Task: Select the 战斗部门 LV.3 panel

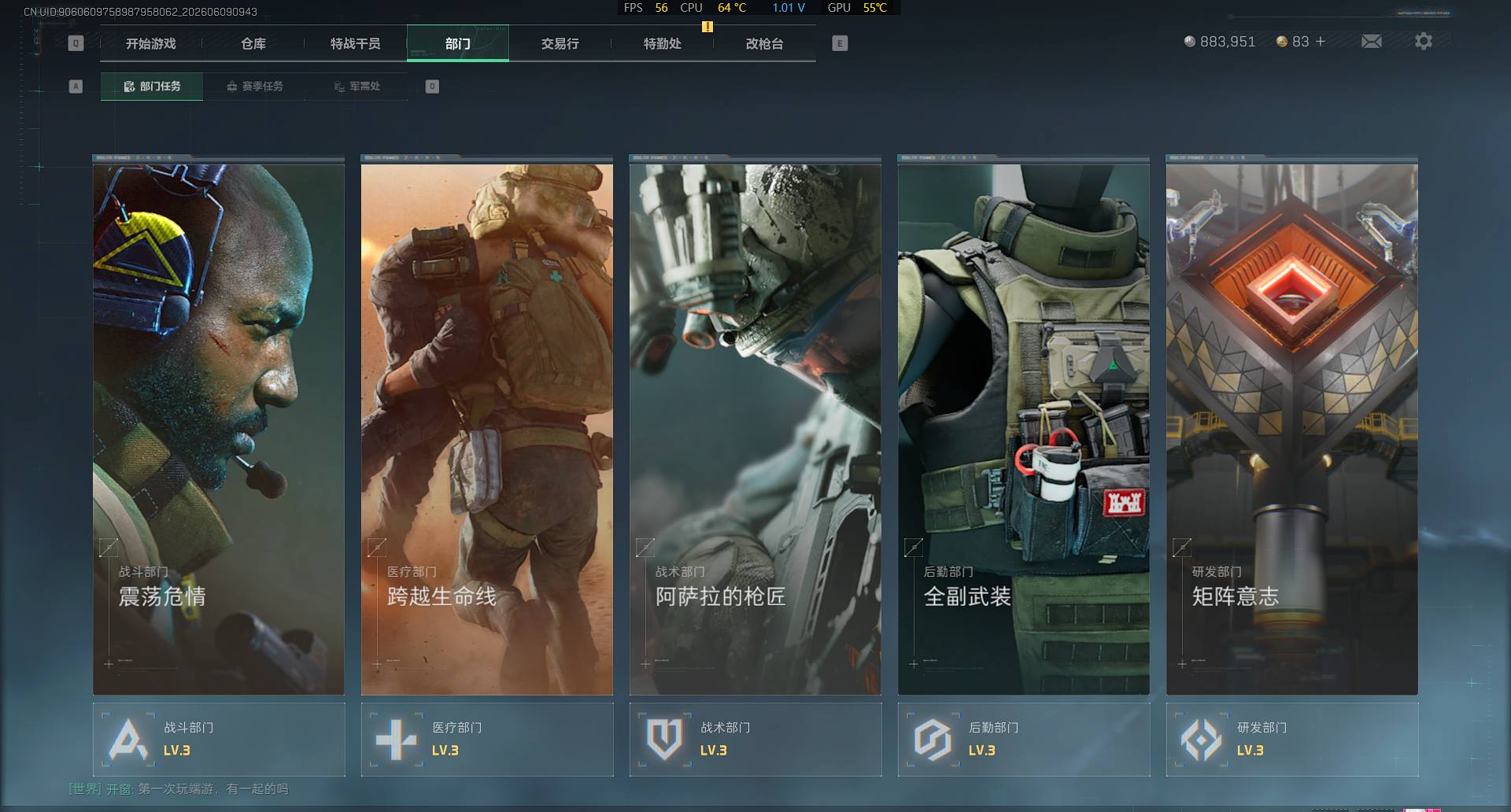Action: (x=219, y=740)
